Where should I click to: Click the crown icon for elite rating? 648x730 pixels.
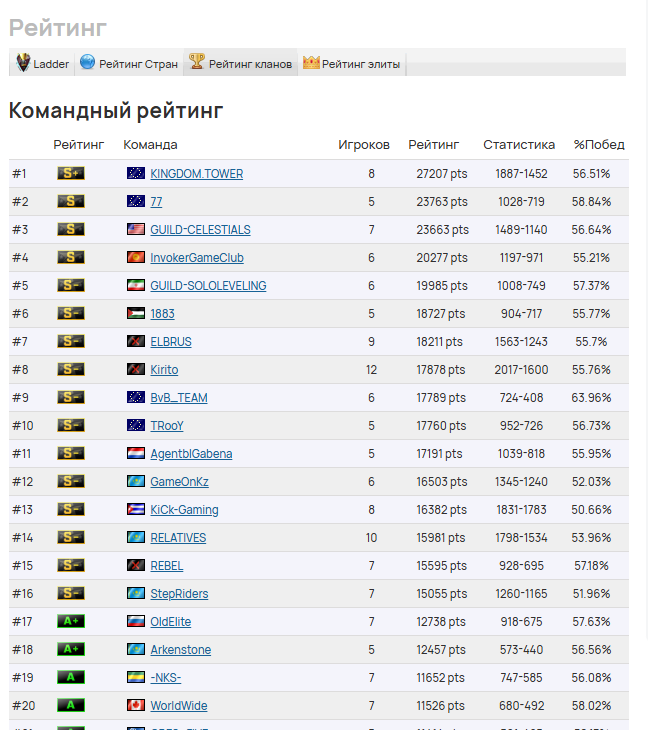pyautogui.click(x=311, y=62)
